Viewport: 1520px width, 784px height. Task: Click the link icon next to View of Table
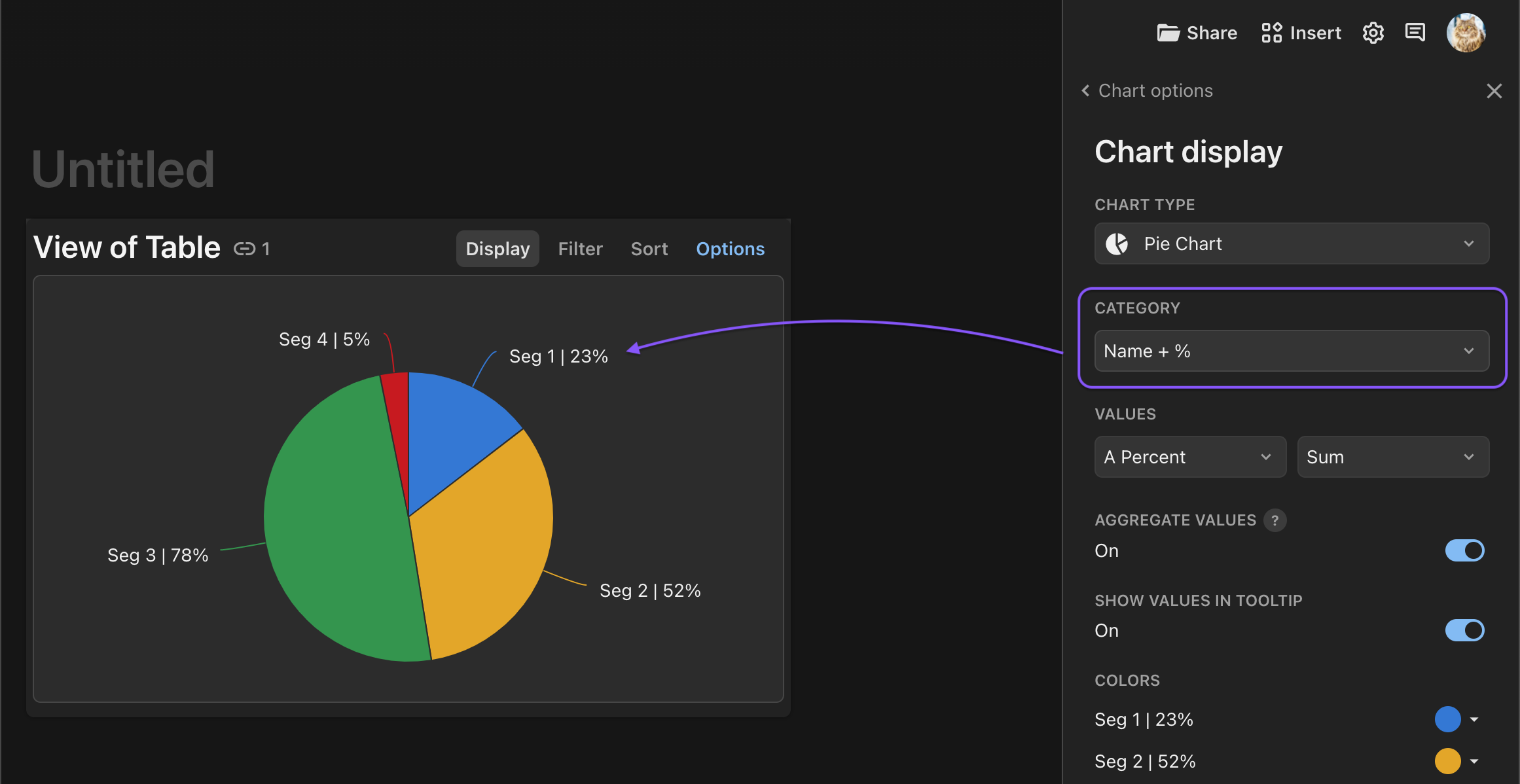(x=245, y=248)
